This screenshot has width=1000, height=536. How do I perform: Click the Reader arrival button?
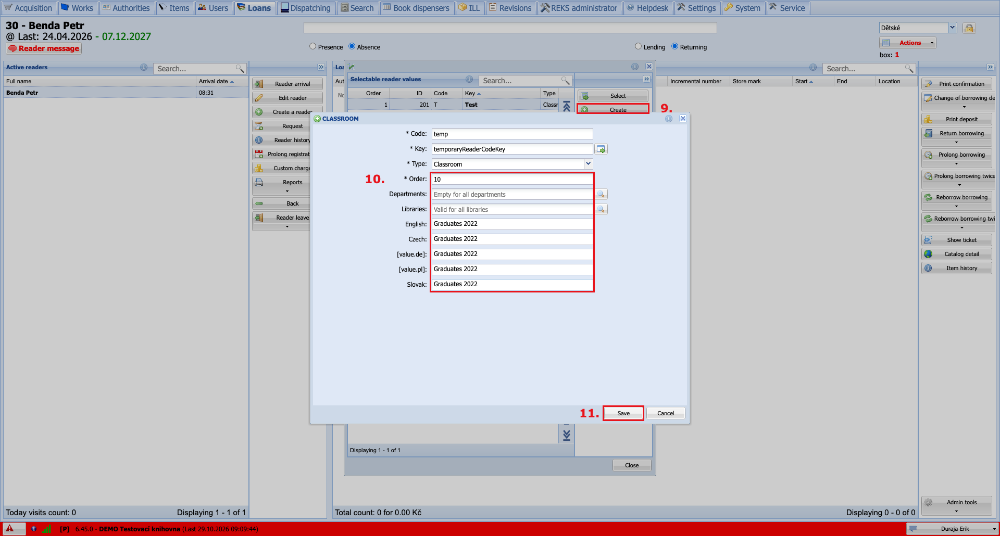(x=288, y=84)
